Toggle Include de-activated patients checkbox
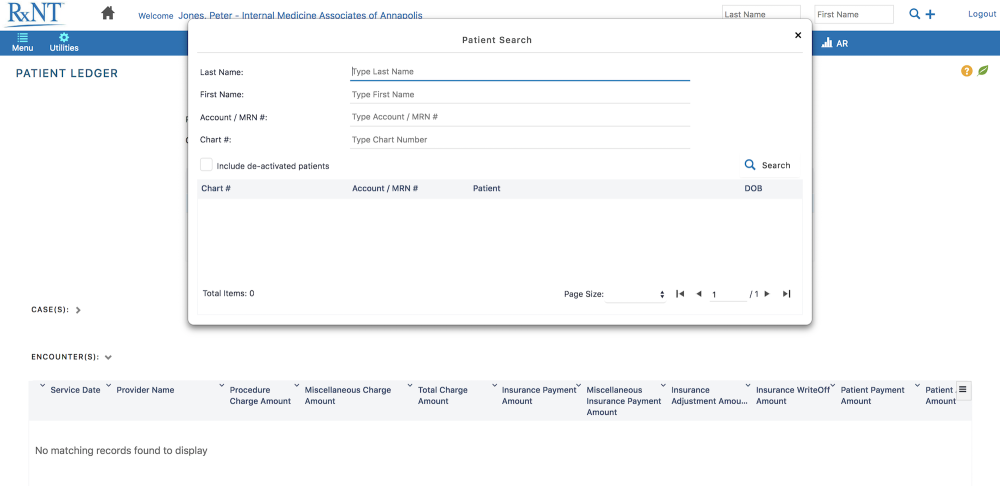Image resolution: width=1000 pixels, height=486 pixels. pos(206,165)
